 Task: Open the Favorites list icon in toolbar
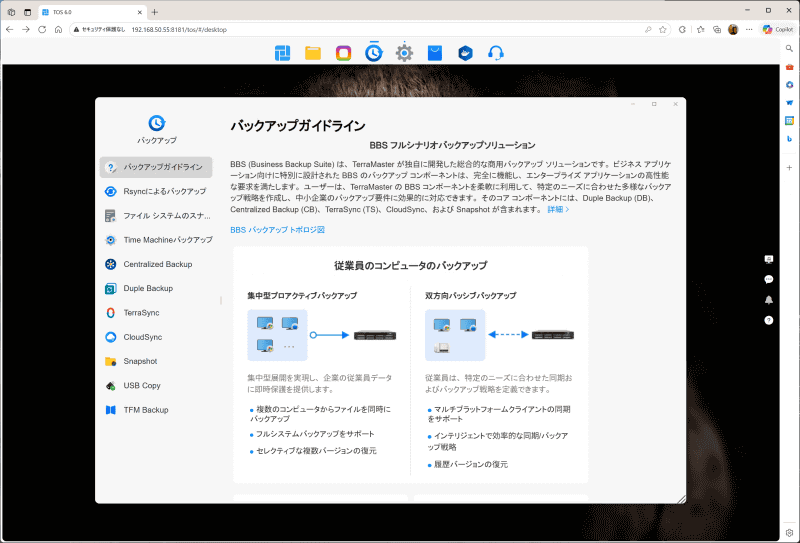701,30
